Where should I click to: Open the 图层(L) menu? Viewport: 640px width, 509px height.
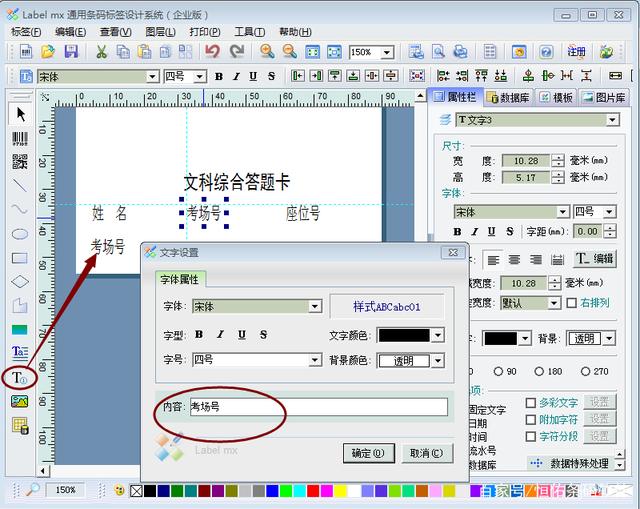[160, 32]
